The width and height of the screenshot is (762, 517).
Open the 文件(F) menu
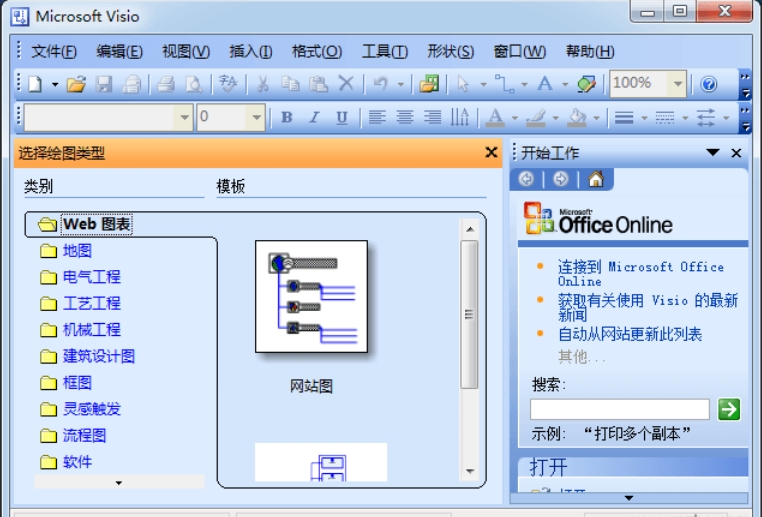(54, 51)
